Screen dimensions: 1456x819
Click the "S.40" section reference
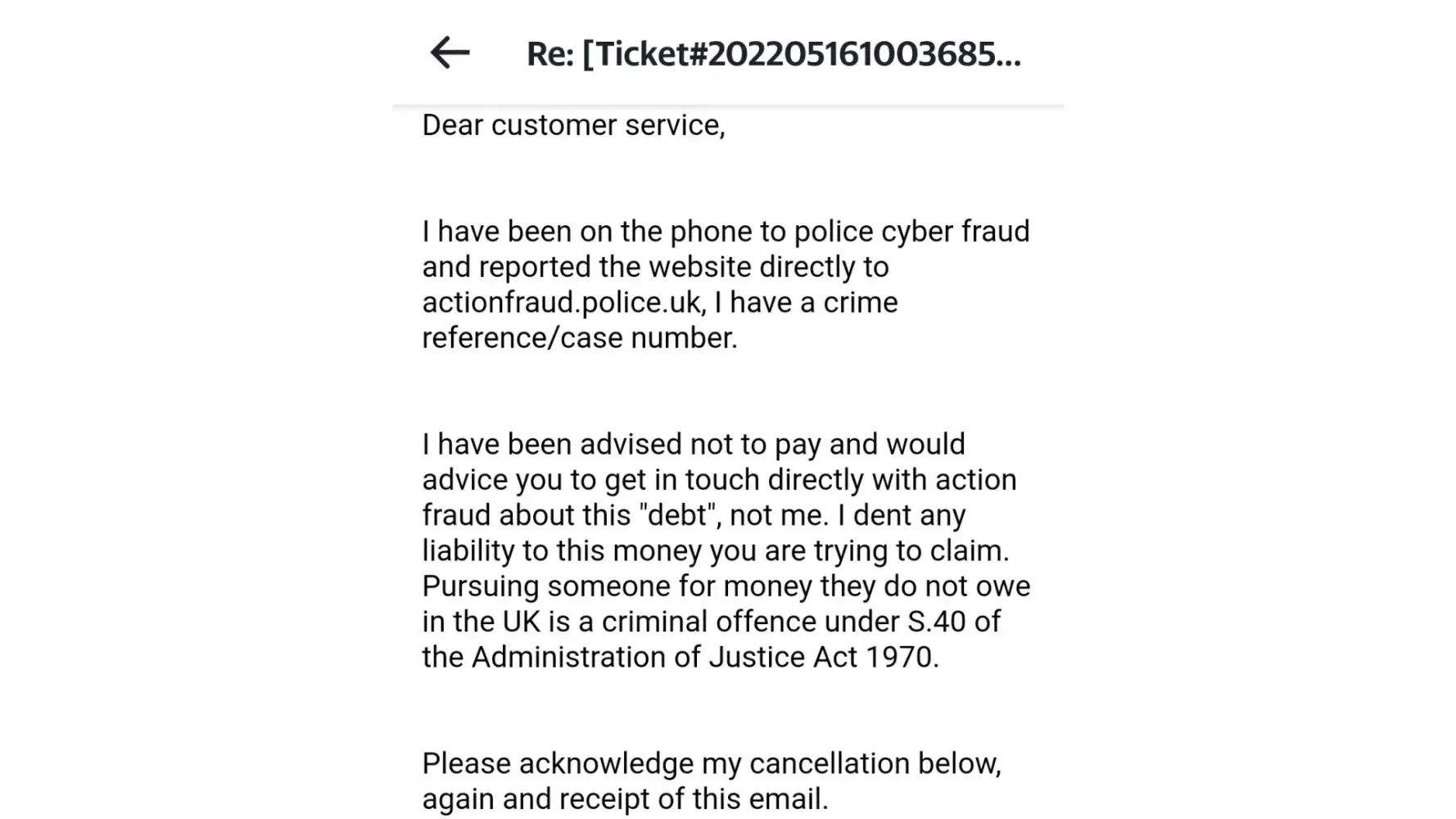click(936, 622)
